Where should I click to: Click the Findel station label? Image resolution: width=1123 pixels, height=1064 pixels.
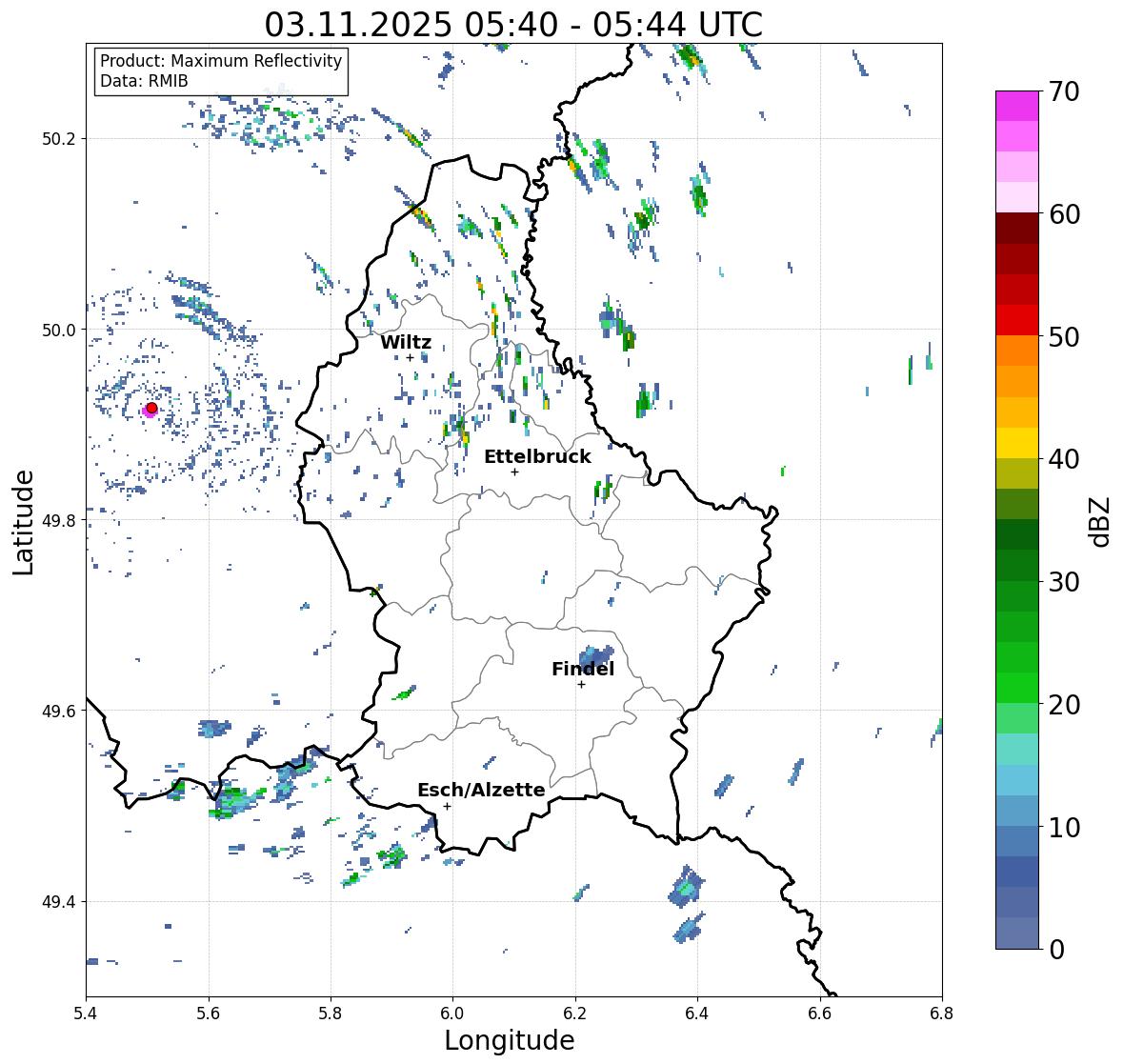coord(583,669)
